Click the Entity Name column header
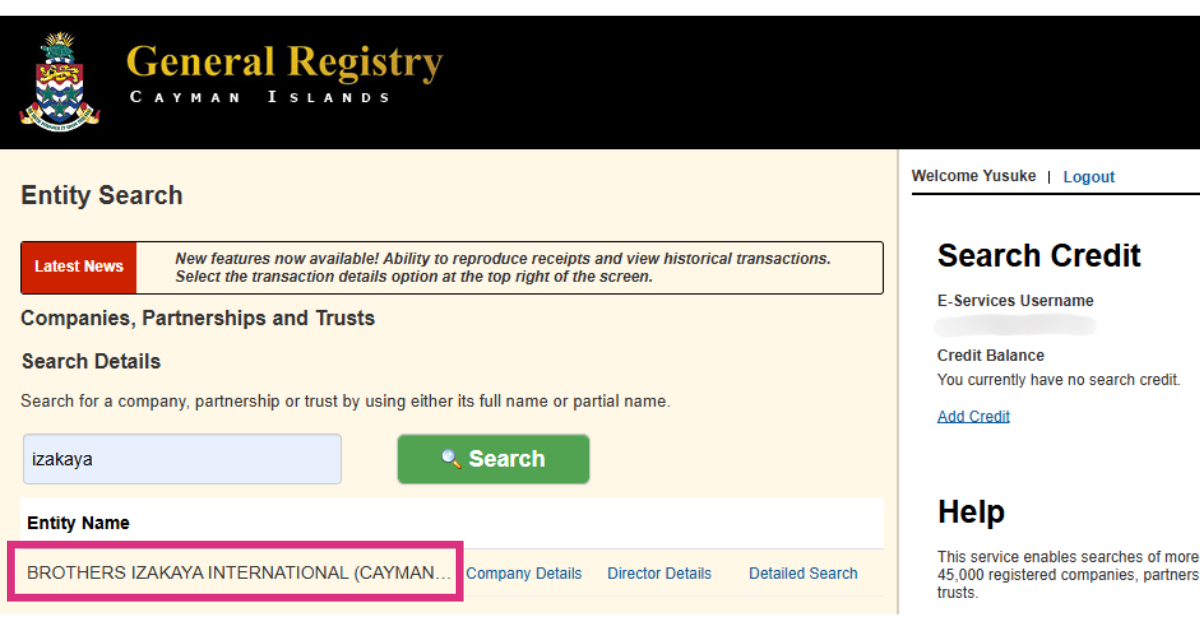This screenshot has height=630, width=1200. (x=78, y=523)
